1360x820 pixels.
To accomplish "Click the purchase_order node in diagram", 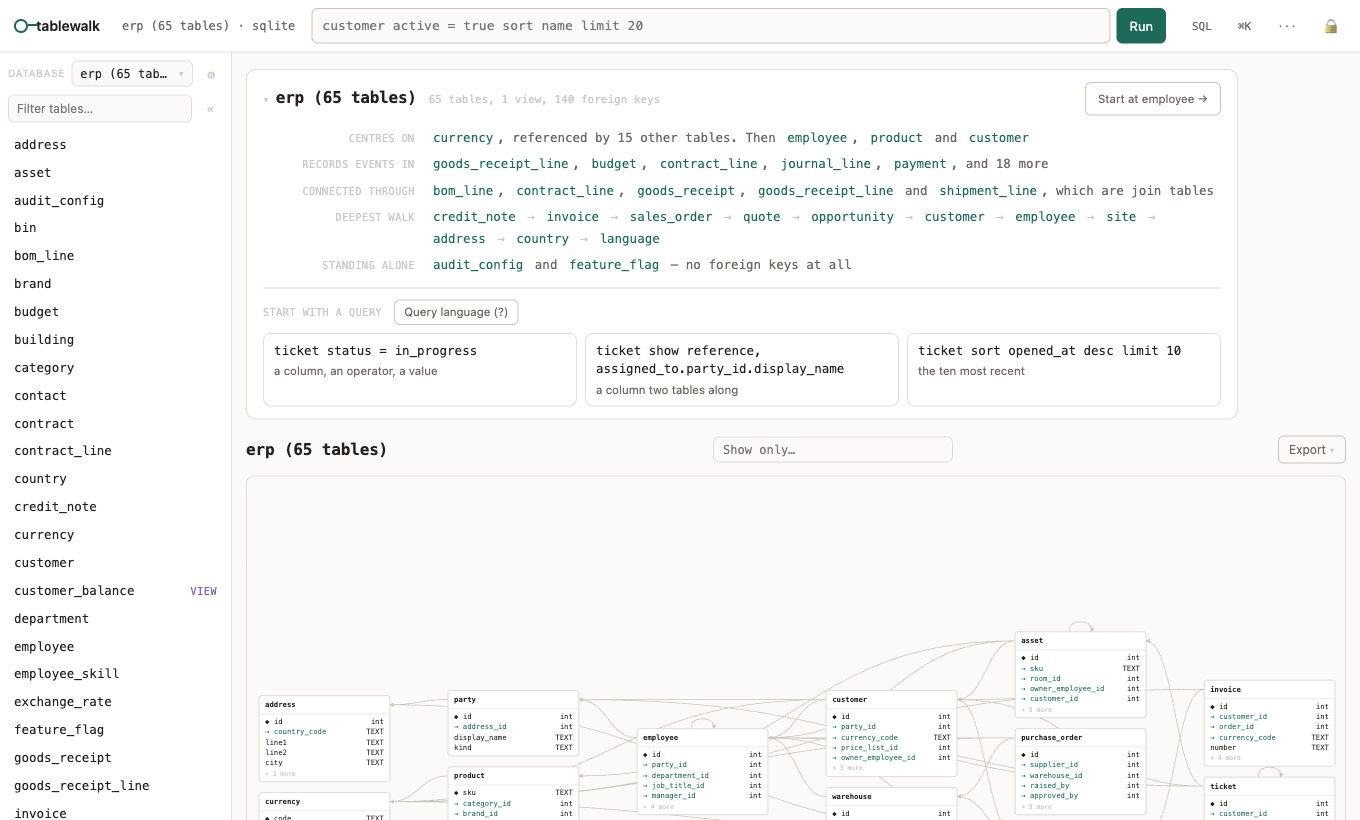I will click(x=1080, y=772).
